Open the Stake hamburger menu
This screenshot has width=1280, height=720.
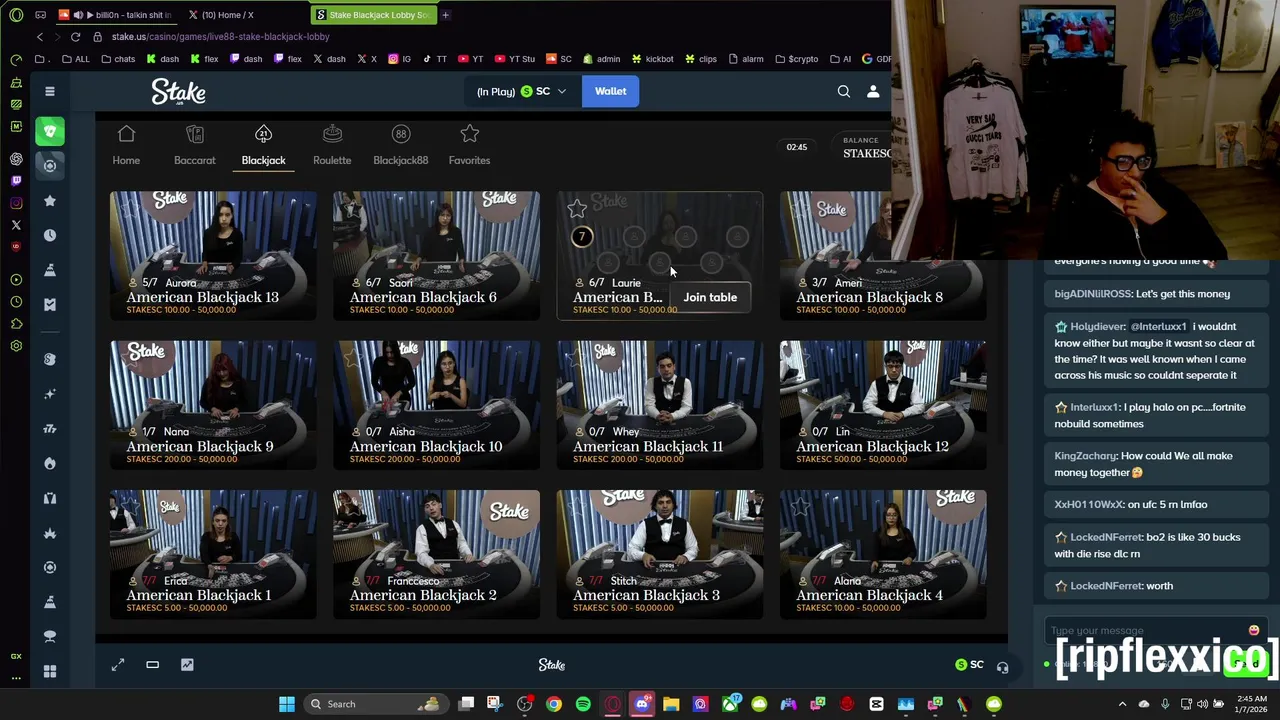pyautogui.click(x=49, y=91)
